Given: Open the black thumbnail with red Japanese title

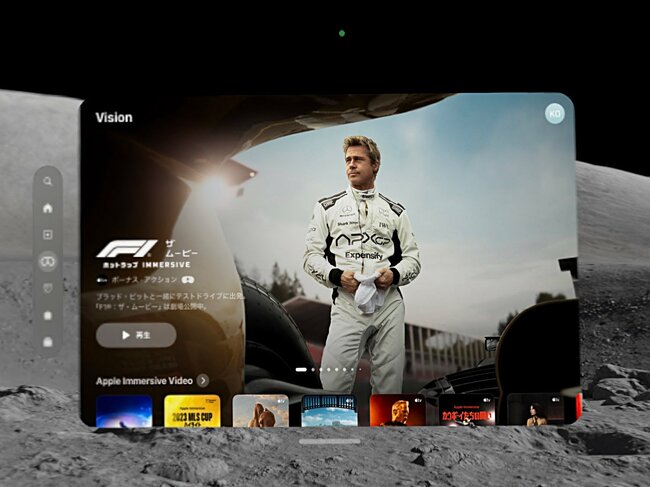Looking at the screenshot, I should (466, 410).
